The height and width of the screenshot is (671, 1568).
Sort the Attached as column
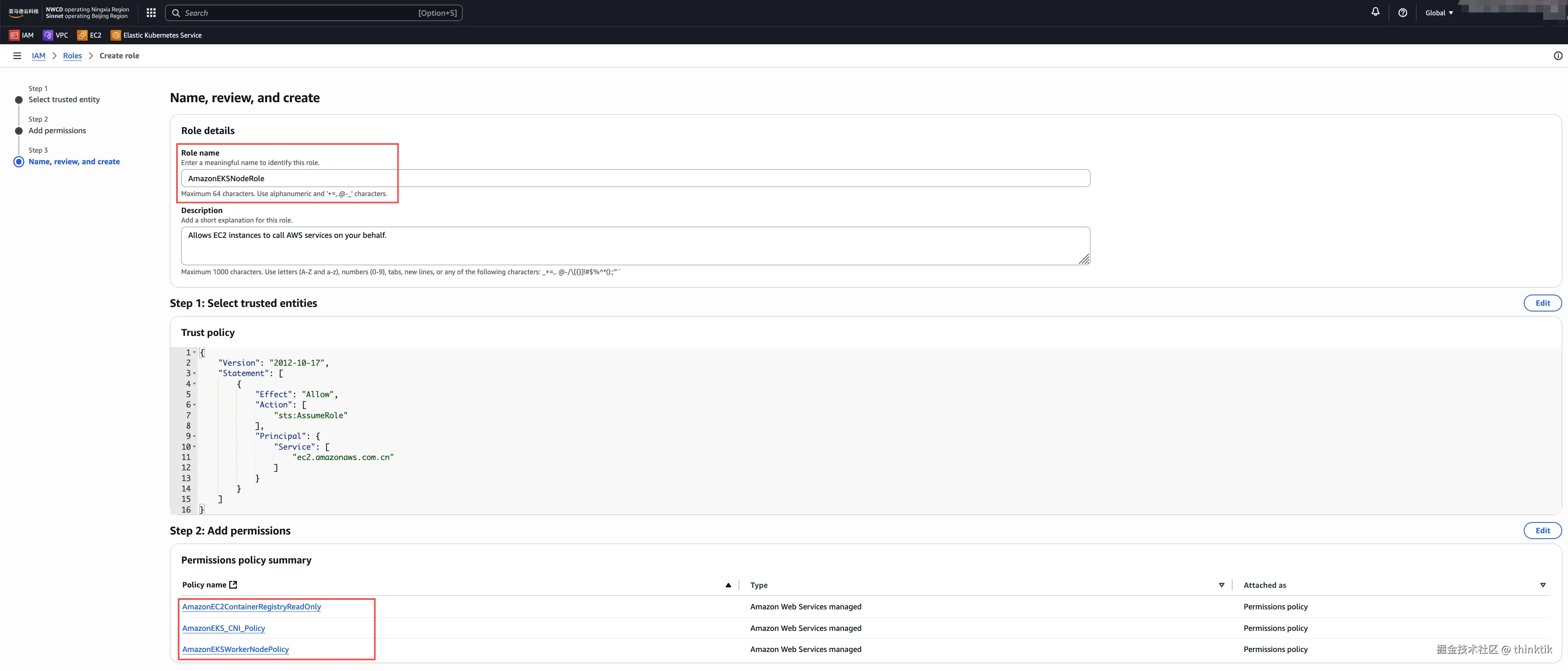pyautogui.click(x=1542, y=585)
